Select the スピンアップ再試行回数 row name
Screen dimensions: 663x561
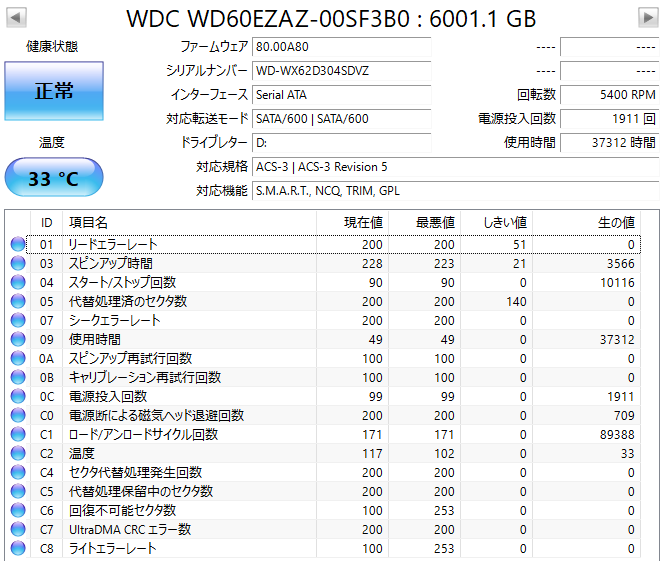pyautogui.click(x=131, y=358)
